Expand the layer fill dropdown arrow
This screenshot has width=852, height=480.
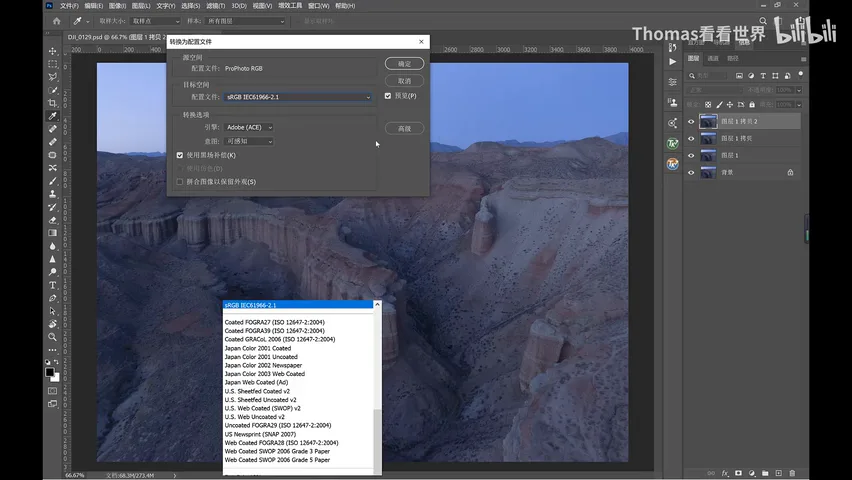[x=799, y=104]
